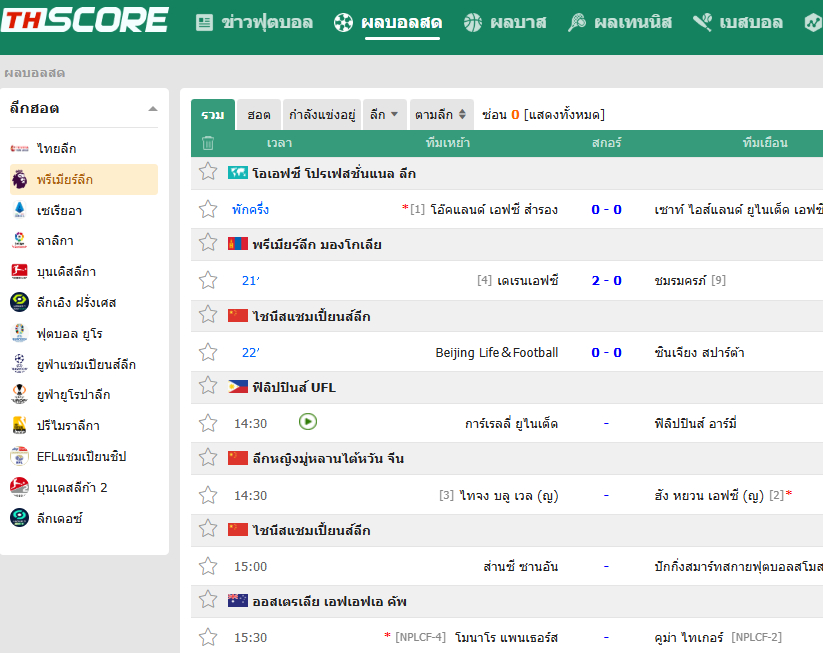Click the partially visible icon after เบสบอล
This screenshot has height=653, width=823.
click(814, 23)
